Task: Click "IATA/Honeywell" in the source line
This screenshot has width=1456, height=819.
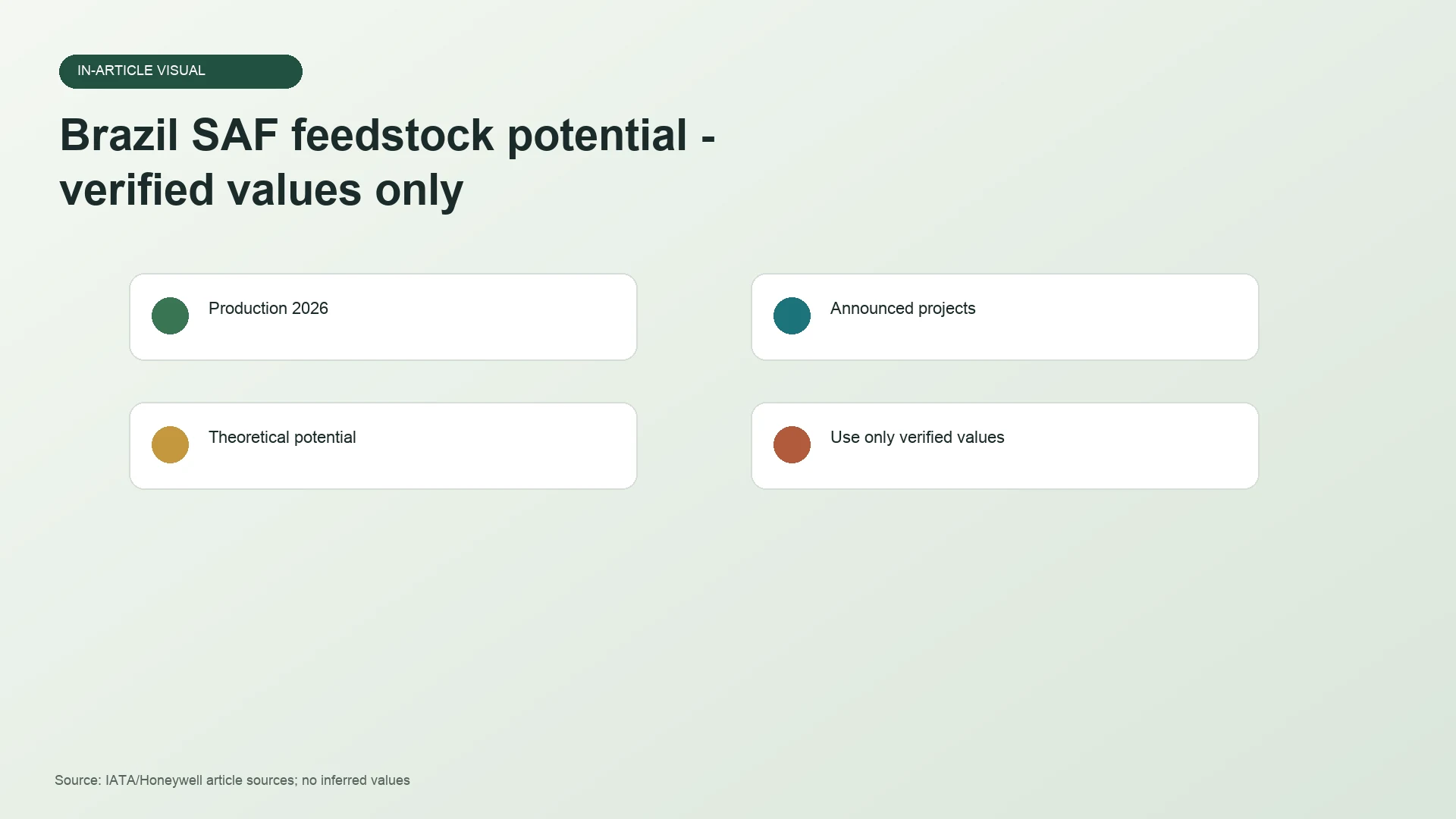Action: click(154, 780)
